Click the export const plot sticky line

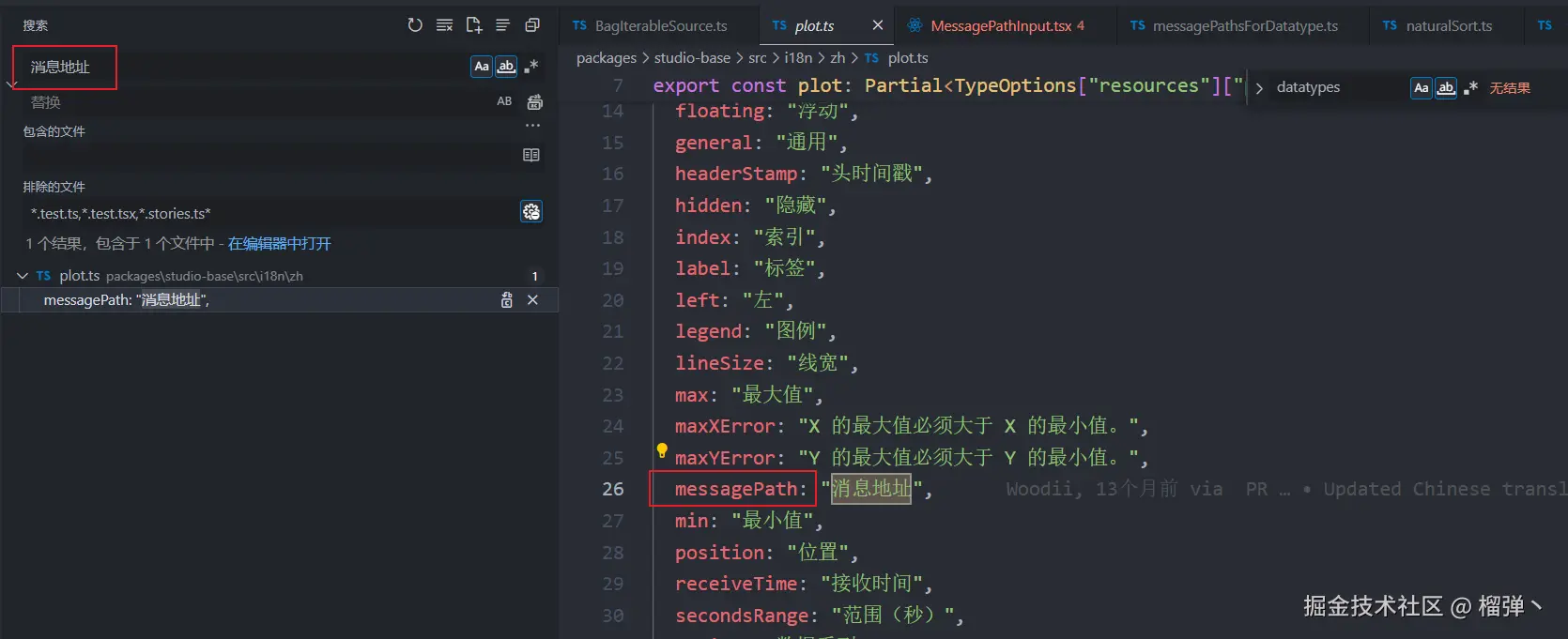[x=948, y=85]
